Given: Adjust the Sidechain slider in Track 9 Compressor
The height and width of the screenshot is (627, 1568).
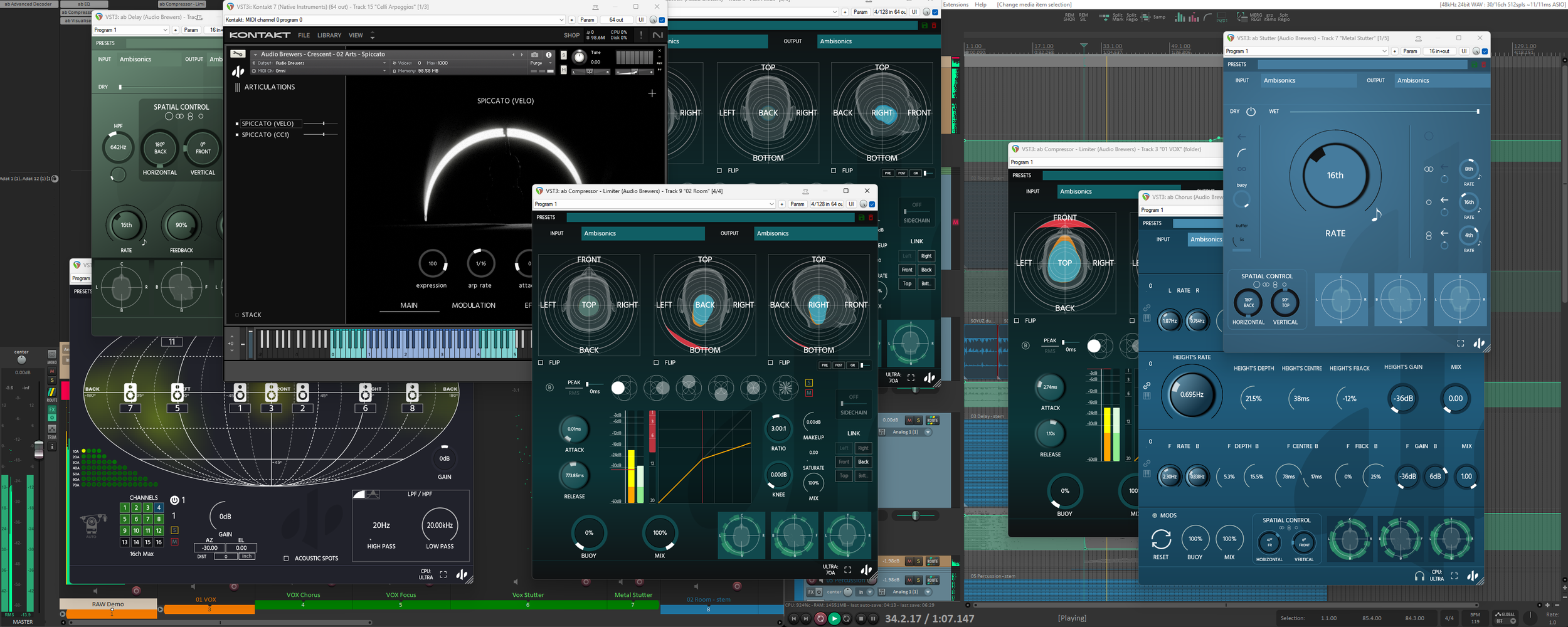Looking at the screenshot, I should (854, 403).
